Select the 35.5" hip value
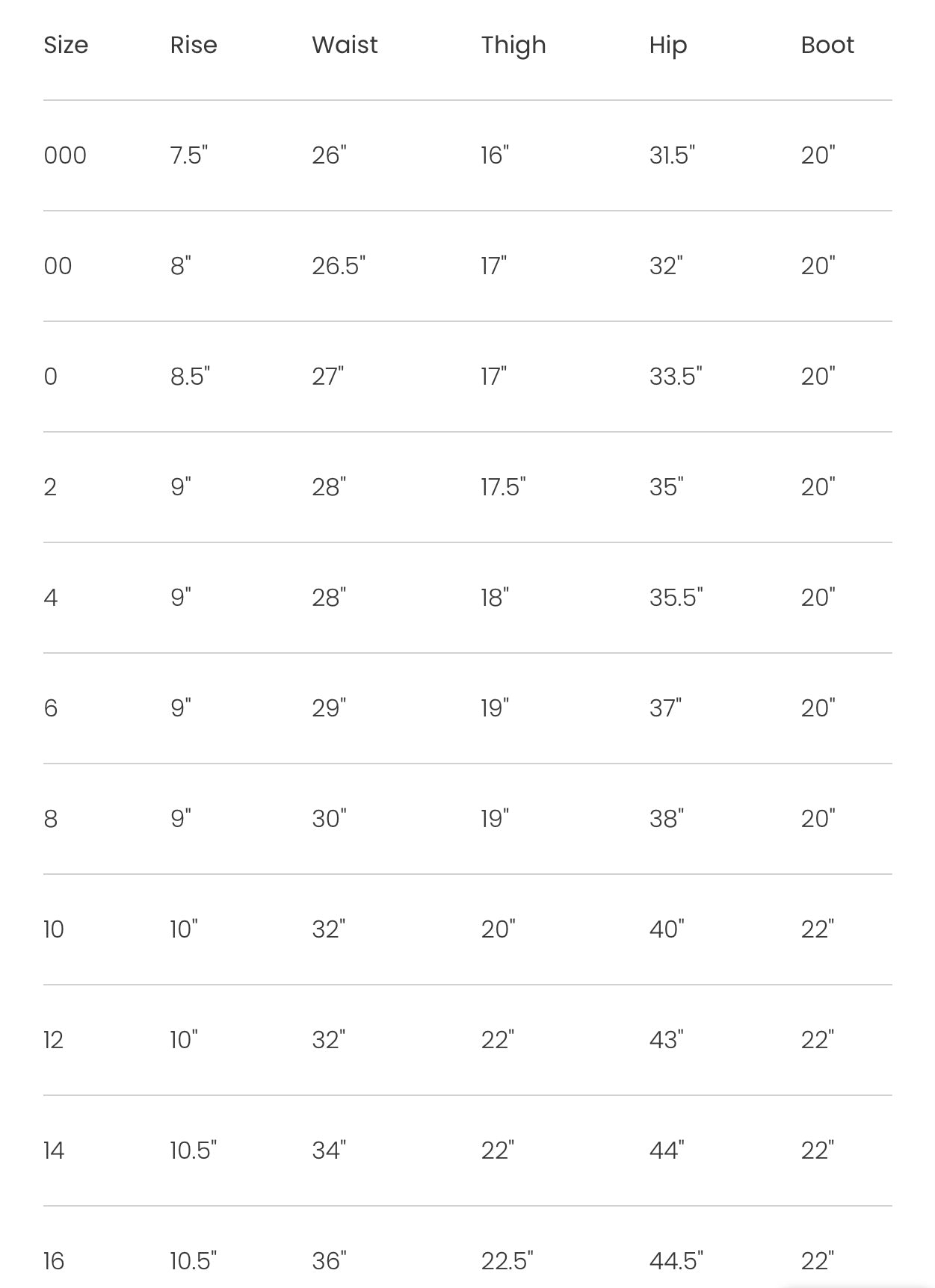The height and width of the screenshot is (1288, 935). pyautogui.click(x=676, y=597)
